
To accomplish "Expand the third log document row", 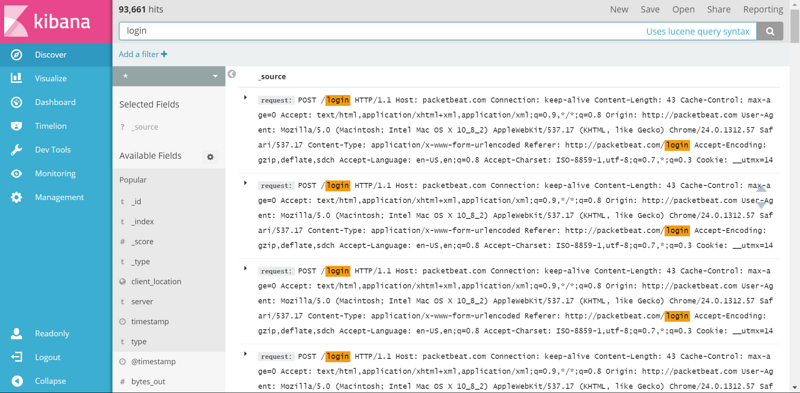I will coord(245,268).
